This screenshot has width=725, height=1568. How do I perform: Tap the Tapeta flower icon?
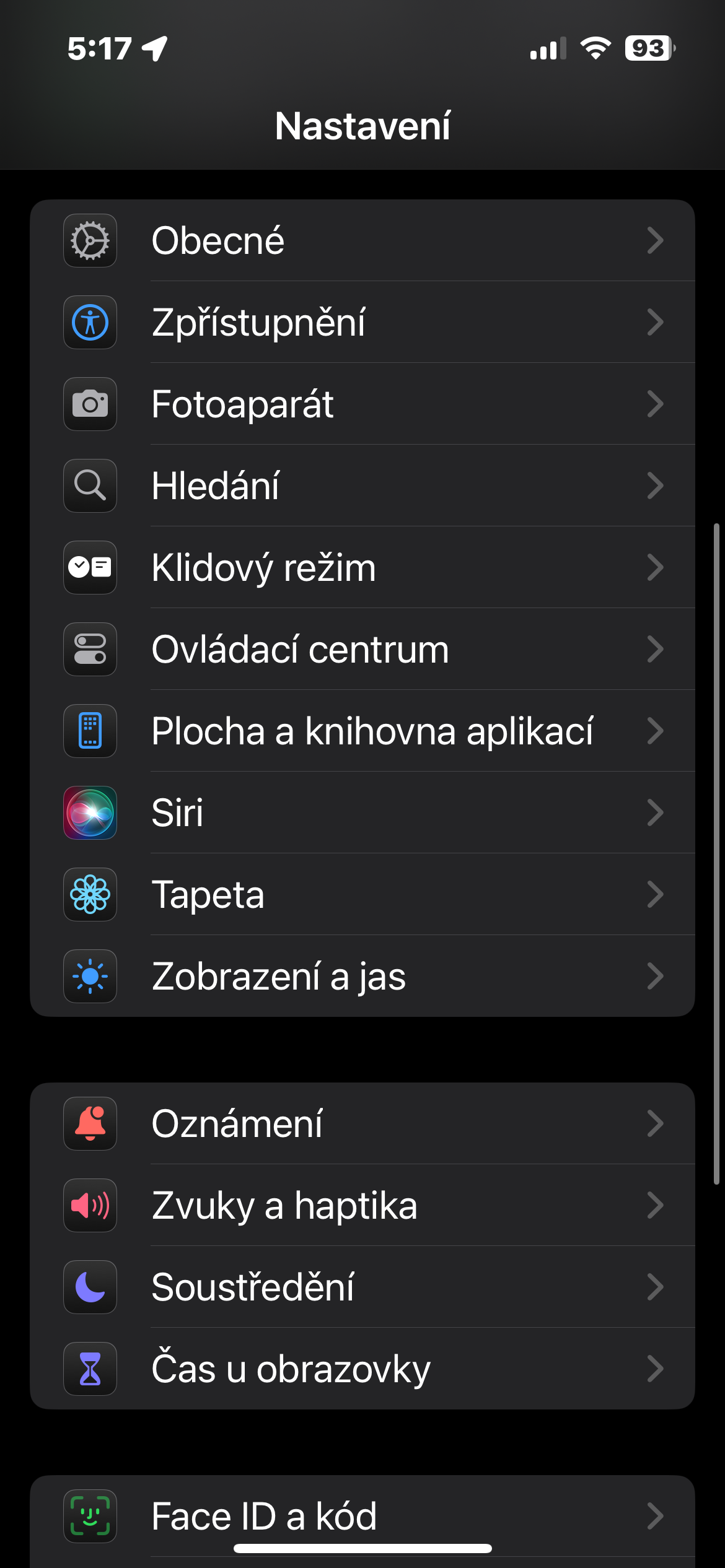[90, 894]
